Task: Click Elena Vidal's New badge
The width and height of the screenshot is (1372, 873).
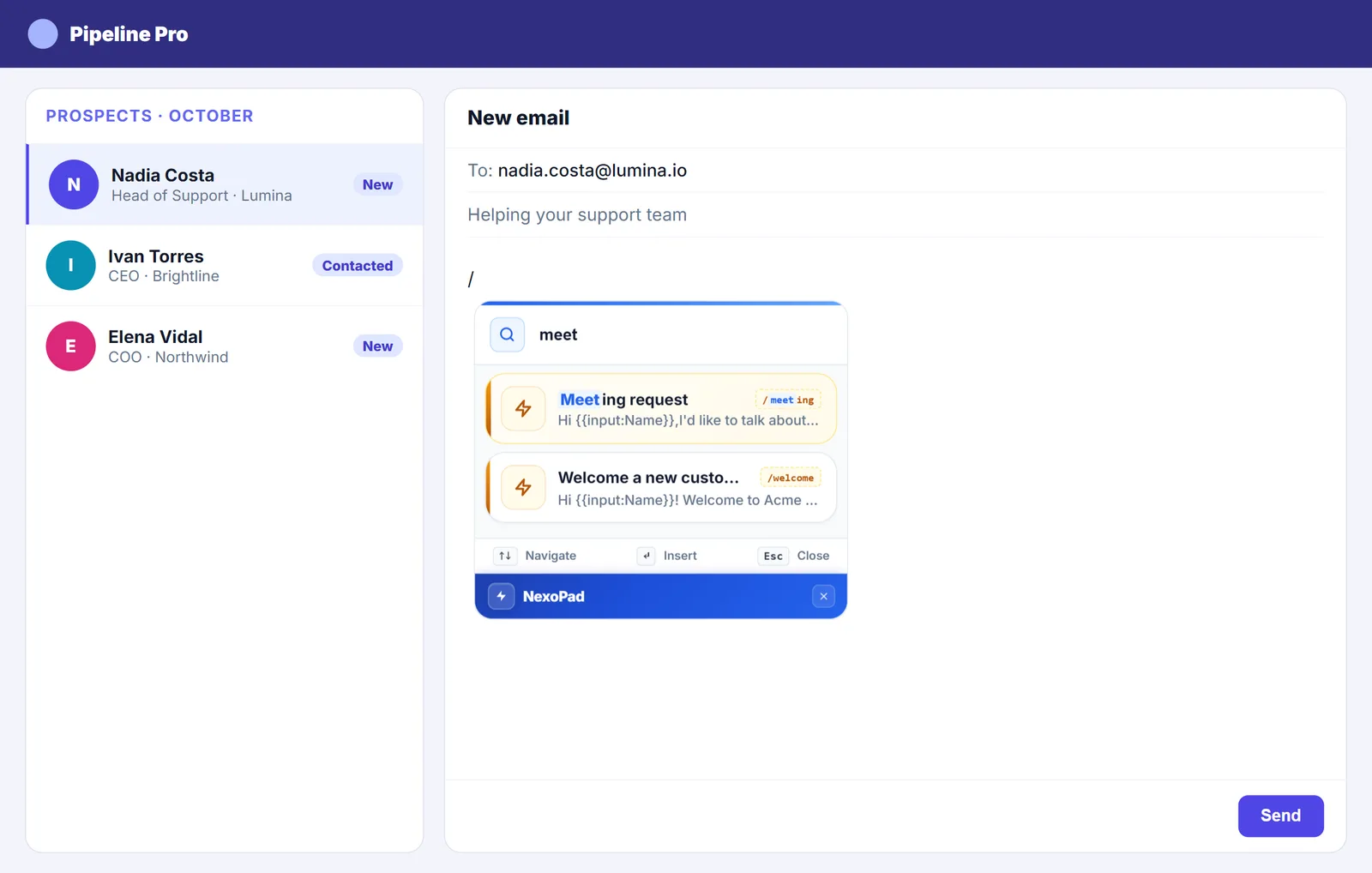Action: tap(377, 346)
